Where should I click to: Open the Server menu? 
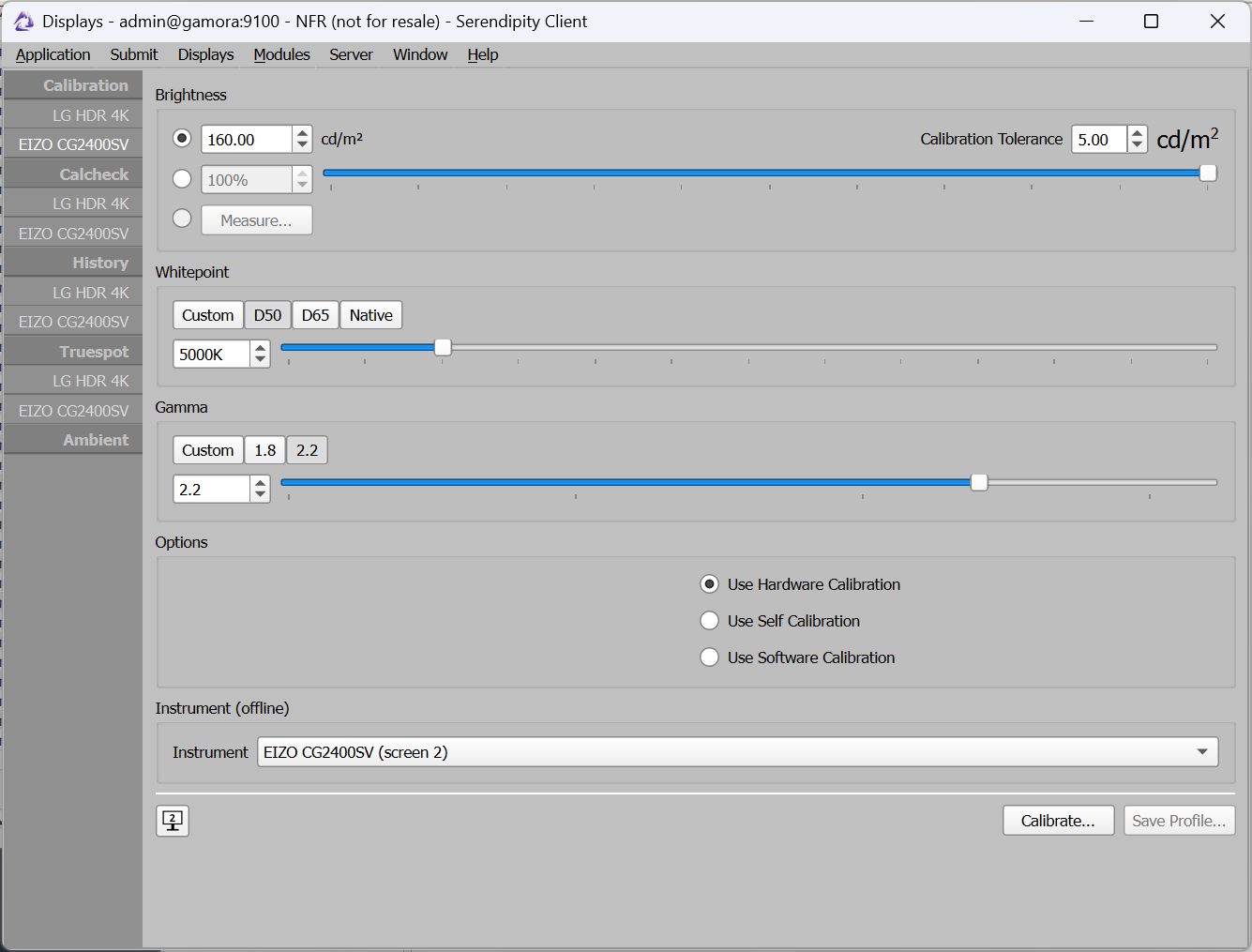pos(351,54)
